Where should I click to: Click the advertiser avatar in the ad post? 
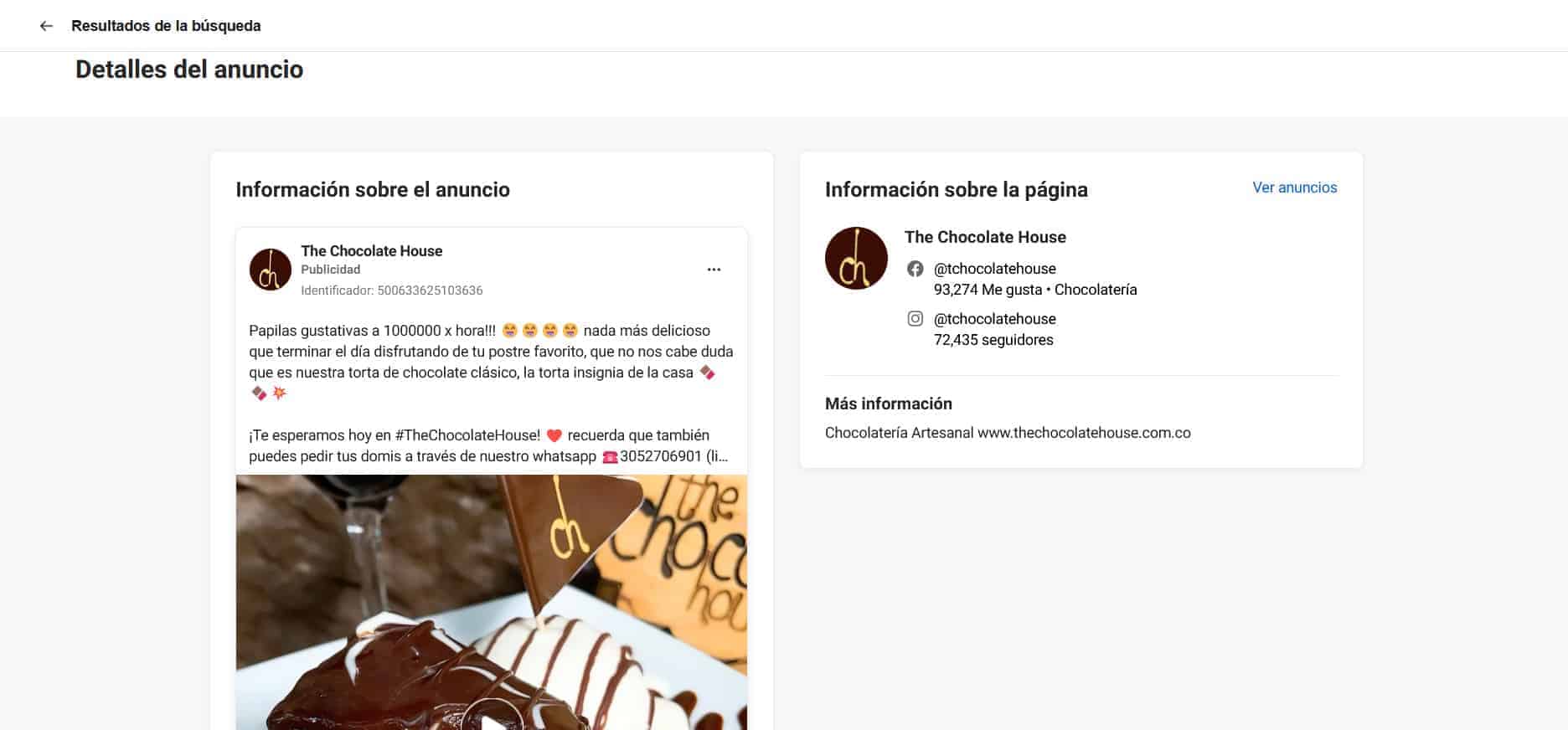(x=271, y=270)
